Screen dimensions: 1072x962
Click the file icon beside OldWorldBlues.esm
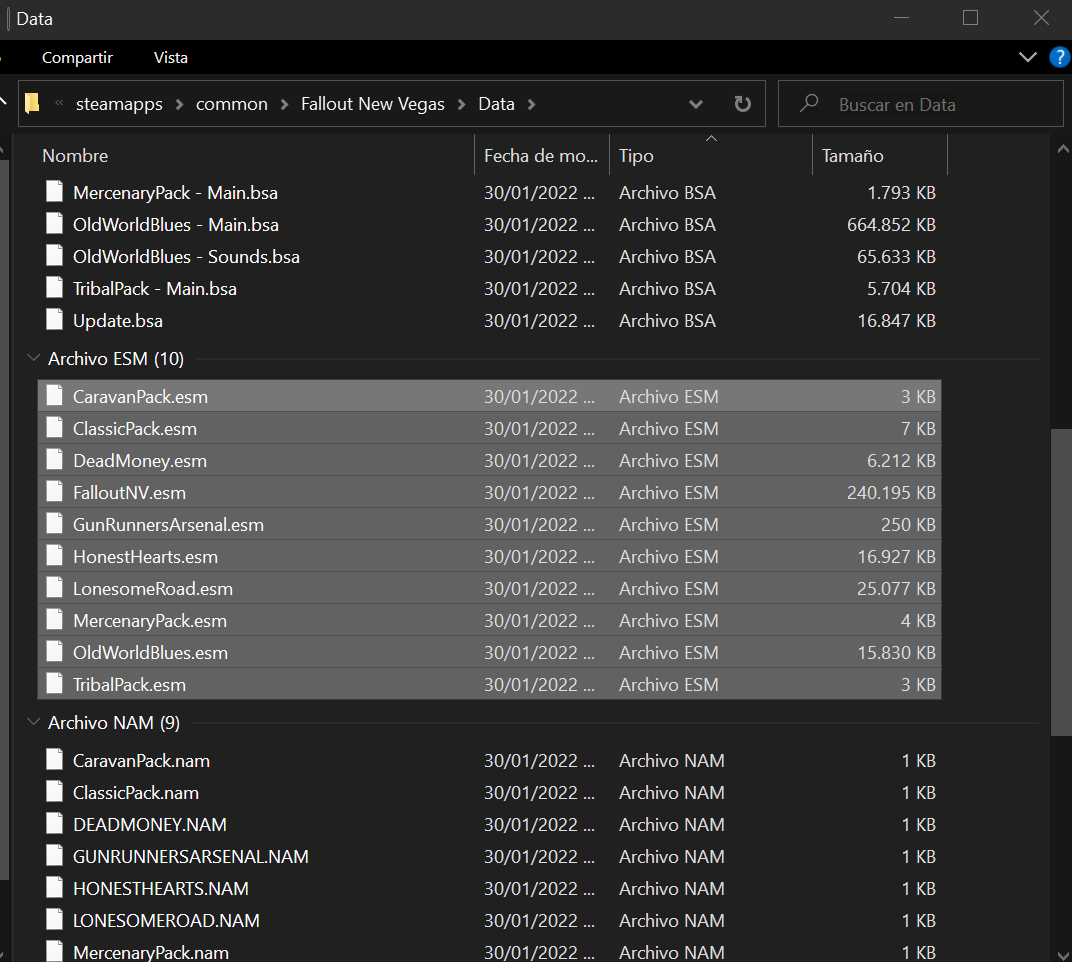55,653
